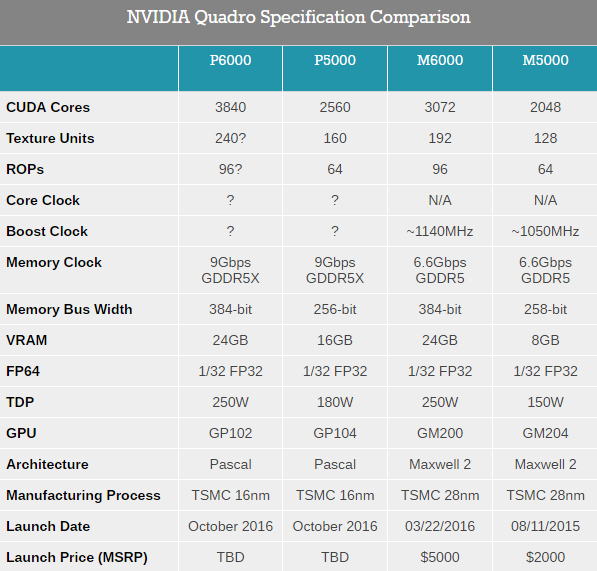Click the FP64 row label

(x=23, y=371)
